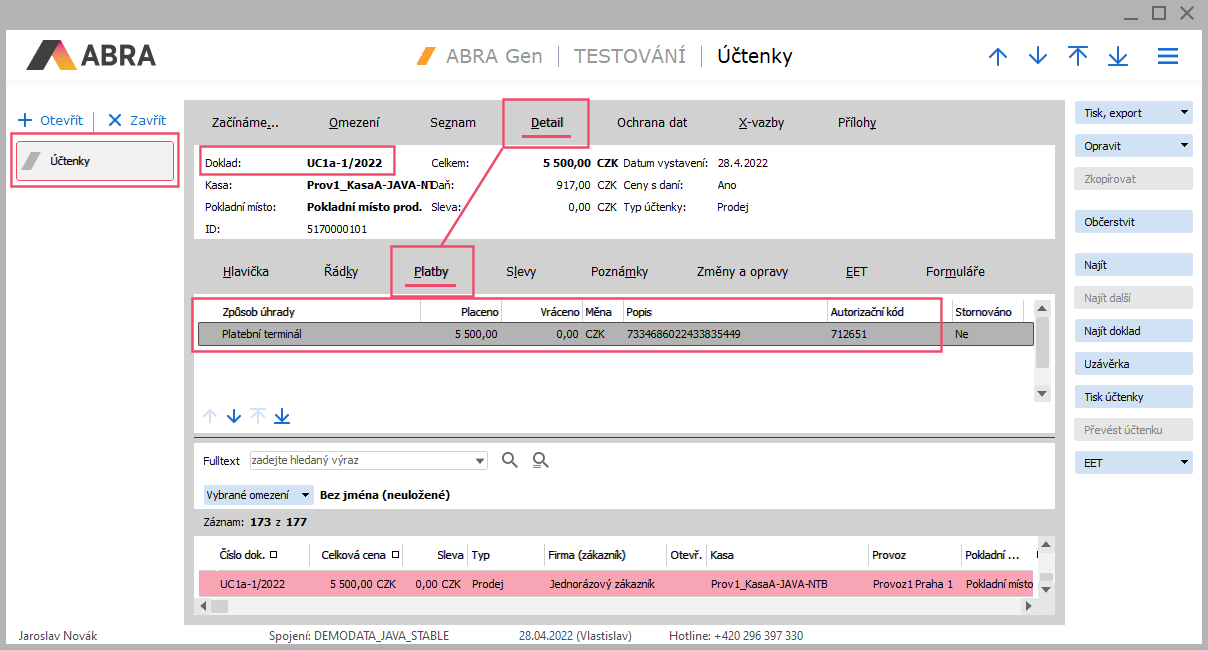Switch to the Řádky tab

[341, 272]
